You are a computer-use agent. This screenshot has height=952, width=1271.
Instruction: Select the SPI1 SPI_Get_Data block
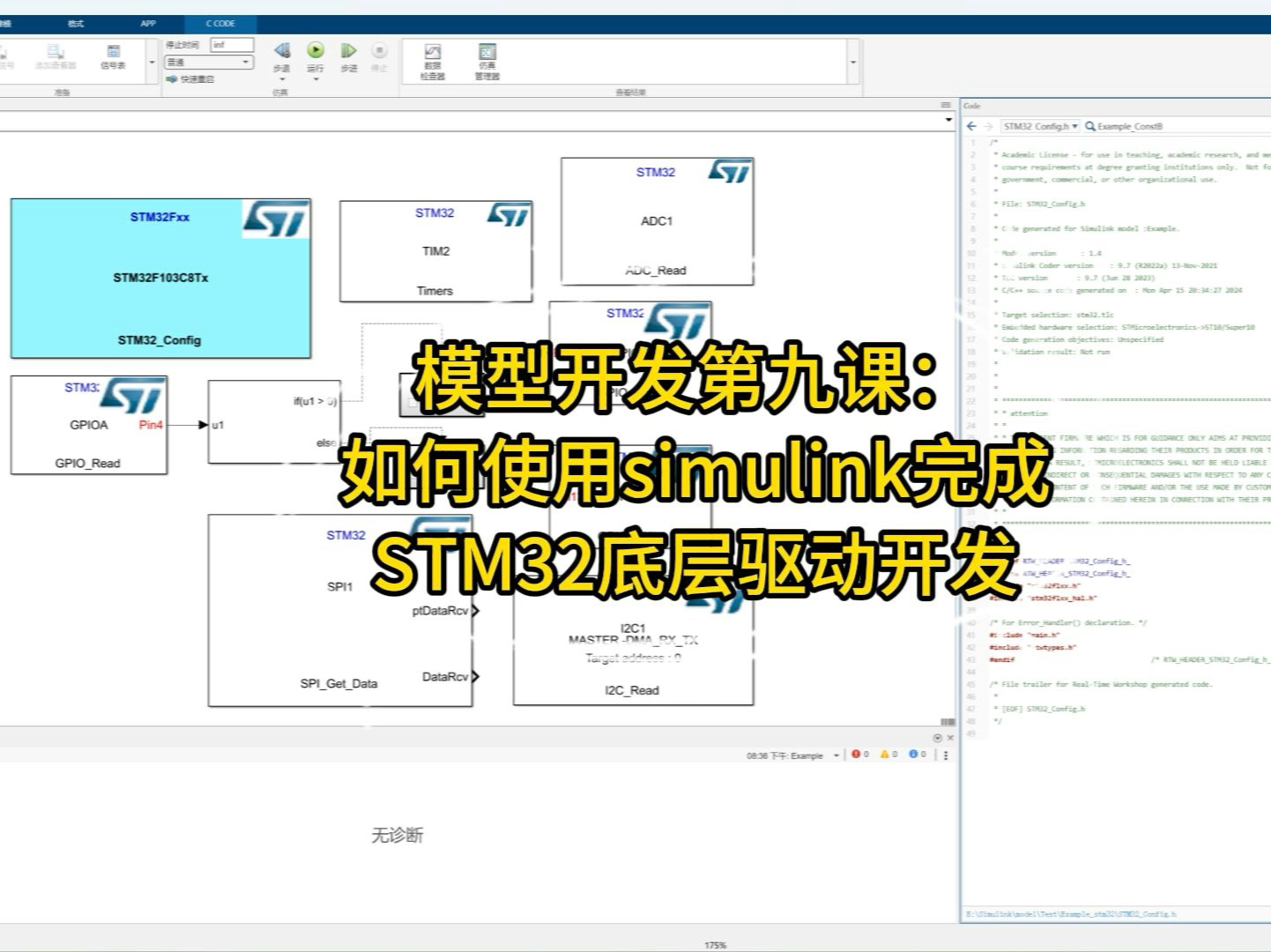point(340,610)
